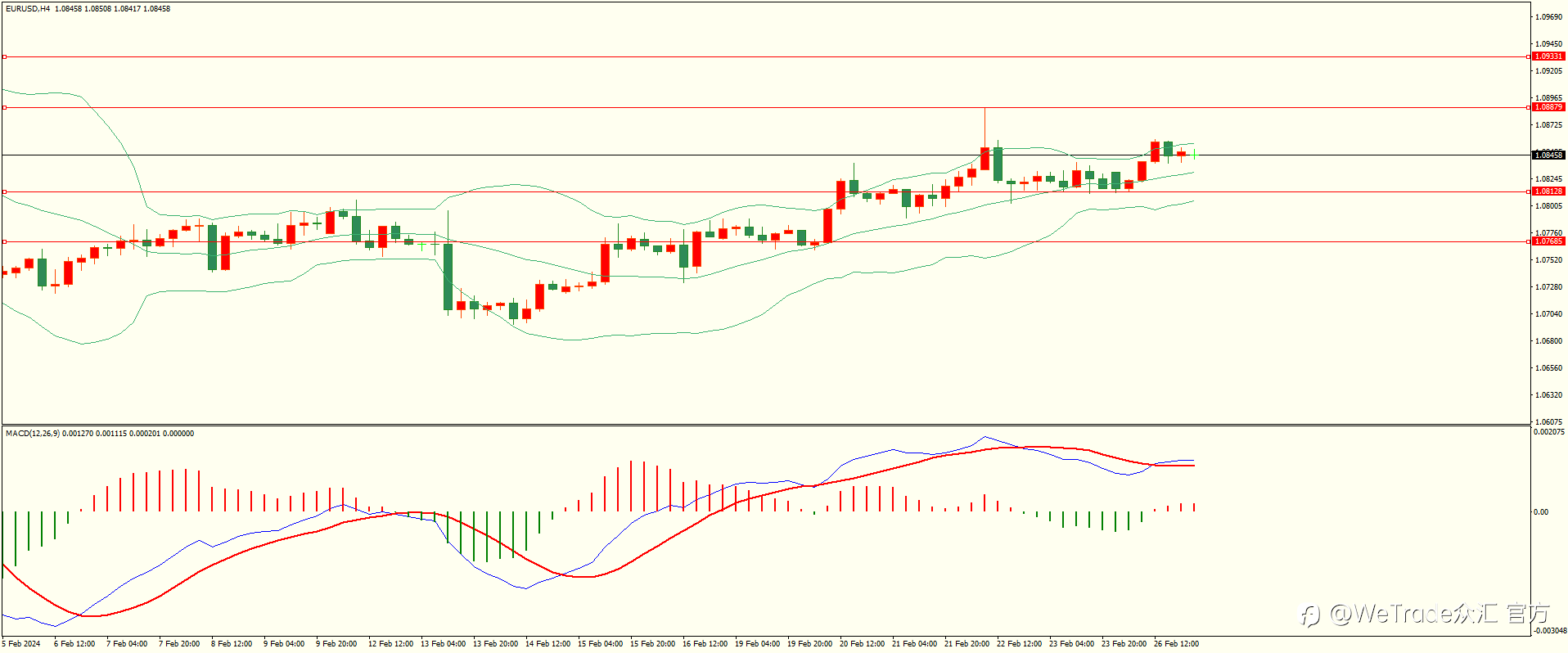
Task: Select the left handle of the 1.07685 horizontal line
Action: [4, 241]
